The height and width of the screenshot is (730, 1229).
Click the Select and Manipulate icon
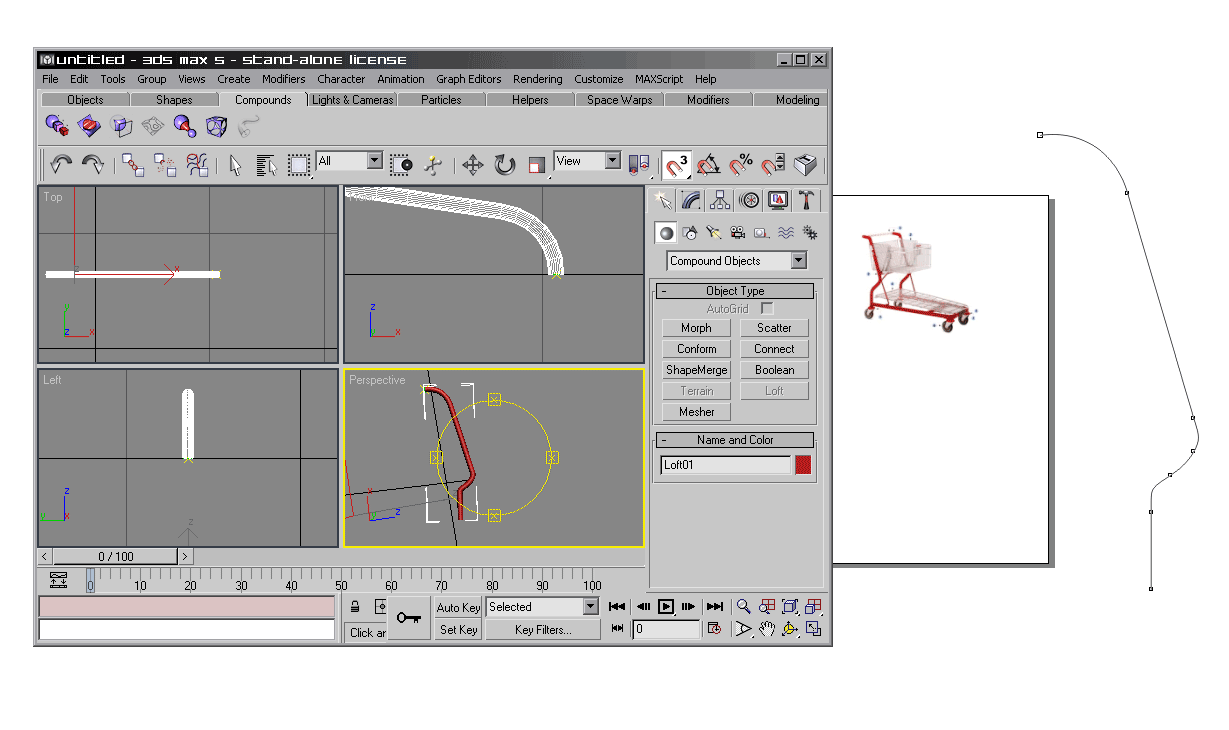point(433,164)
